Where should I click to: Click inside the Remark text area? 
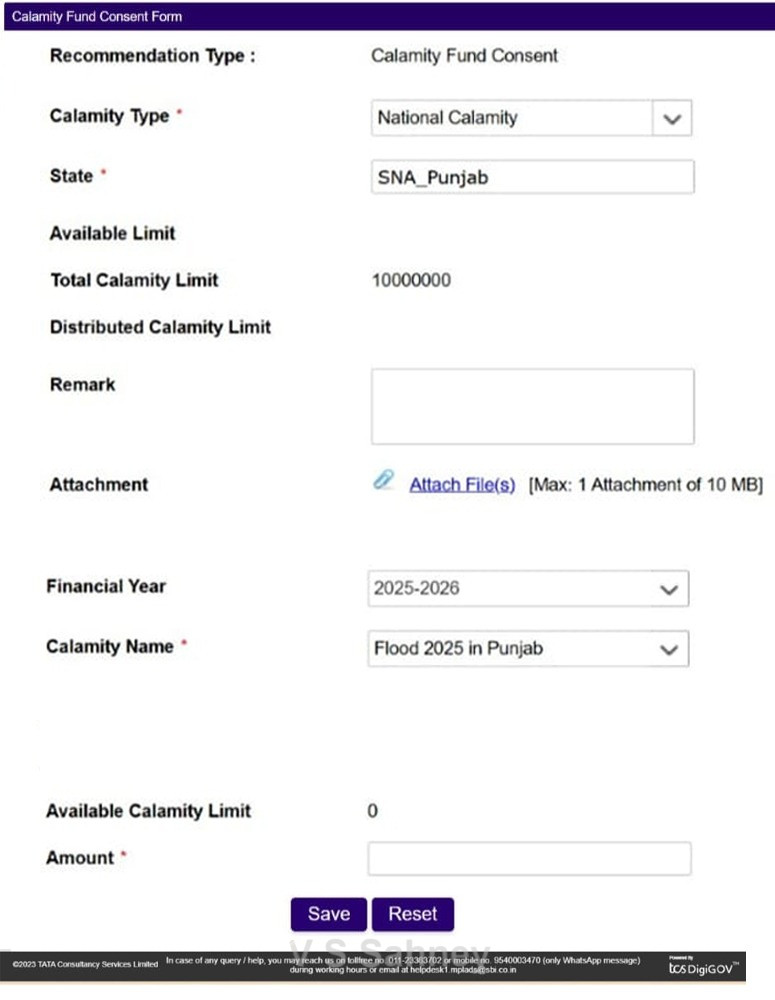point(532,406)
